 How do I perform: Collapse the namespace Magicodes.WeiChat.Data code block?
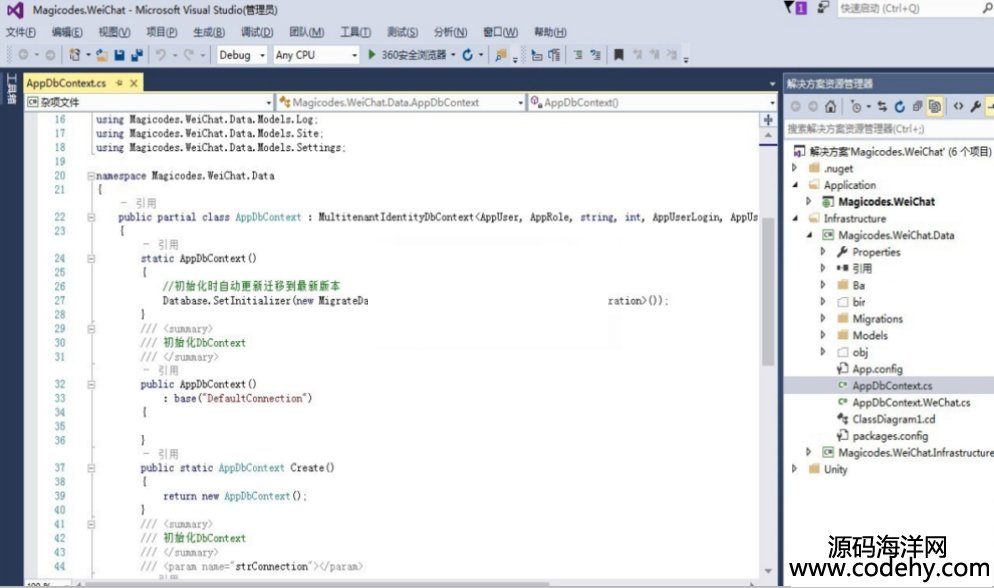[x=91, y=176]
